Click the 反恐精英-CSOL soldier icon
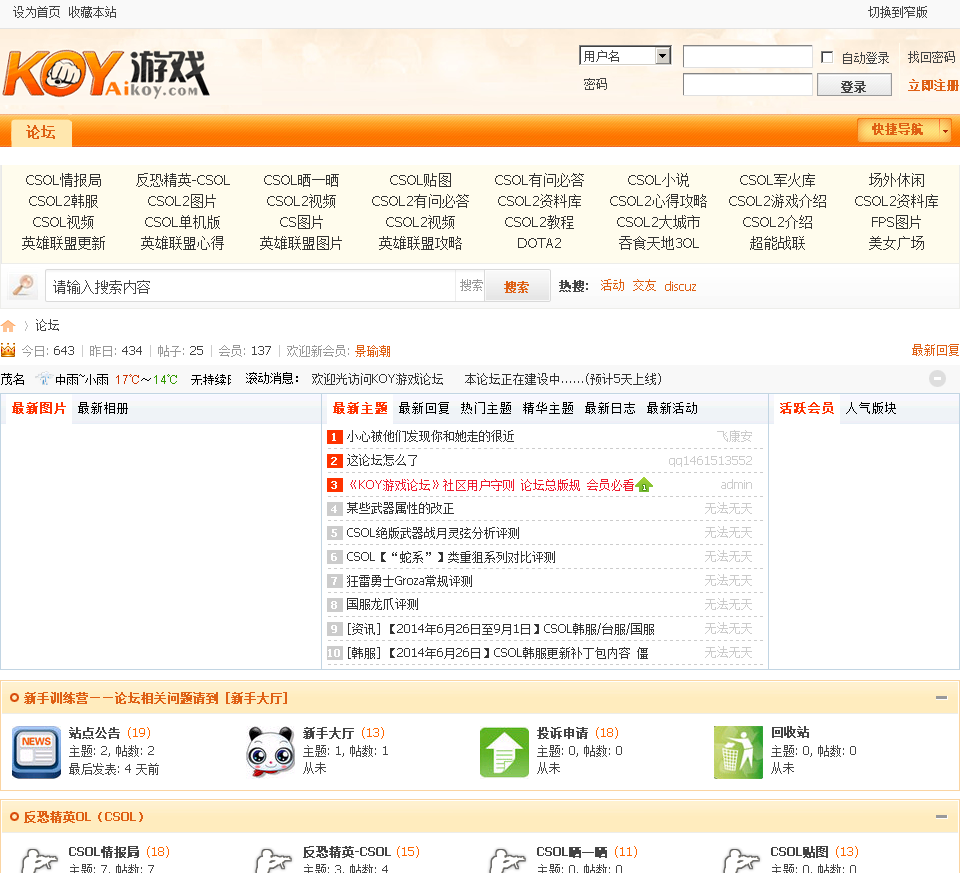The image size is (960, 873). (x=272, y=860)
